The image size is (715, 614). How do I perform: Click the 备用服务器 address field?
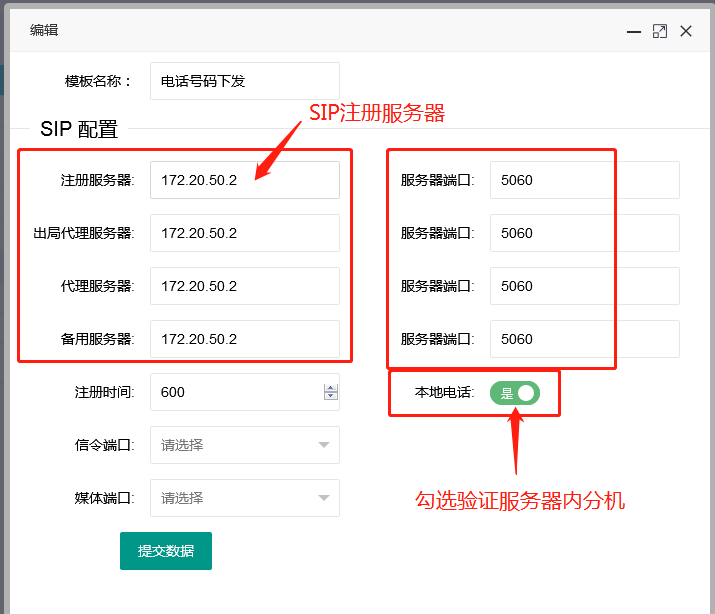pos(245,339)
